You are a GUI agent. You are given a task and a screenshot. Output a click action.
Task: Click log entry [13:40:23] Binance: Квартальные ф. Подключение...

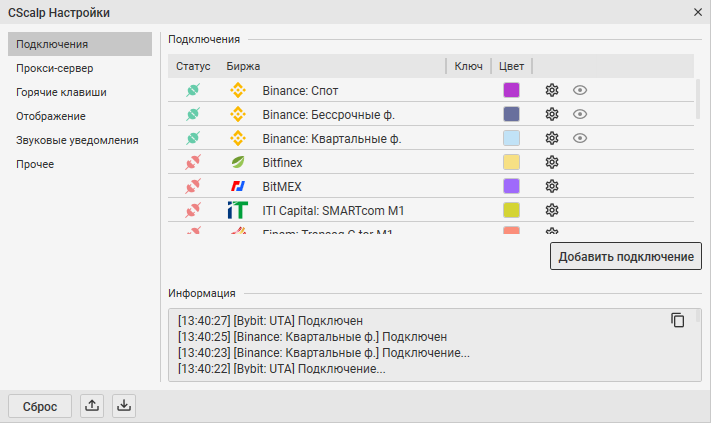click(x=324, y=353)
